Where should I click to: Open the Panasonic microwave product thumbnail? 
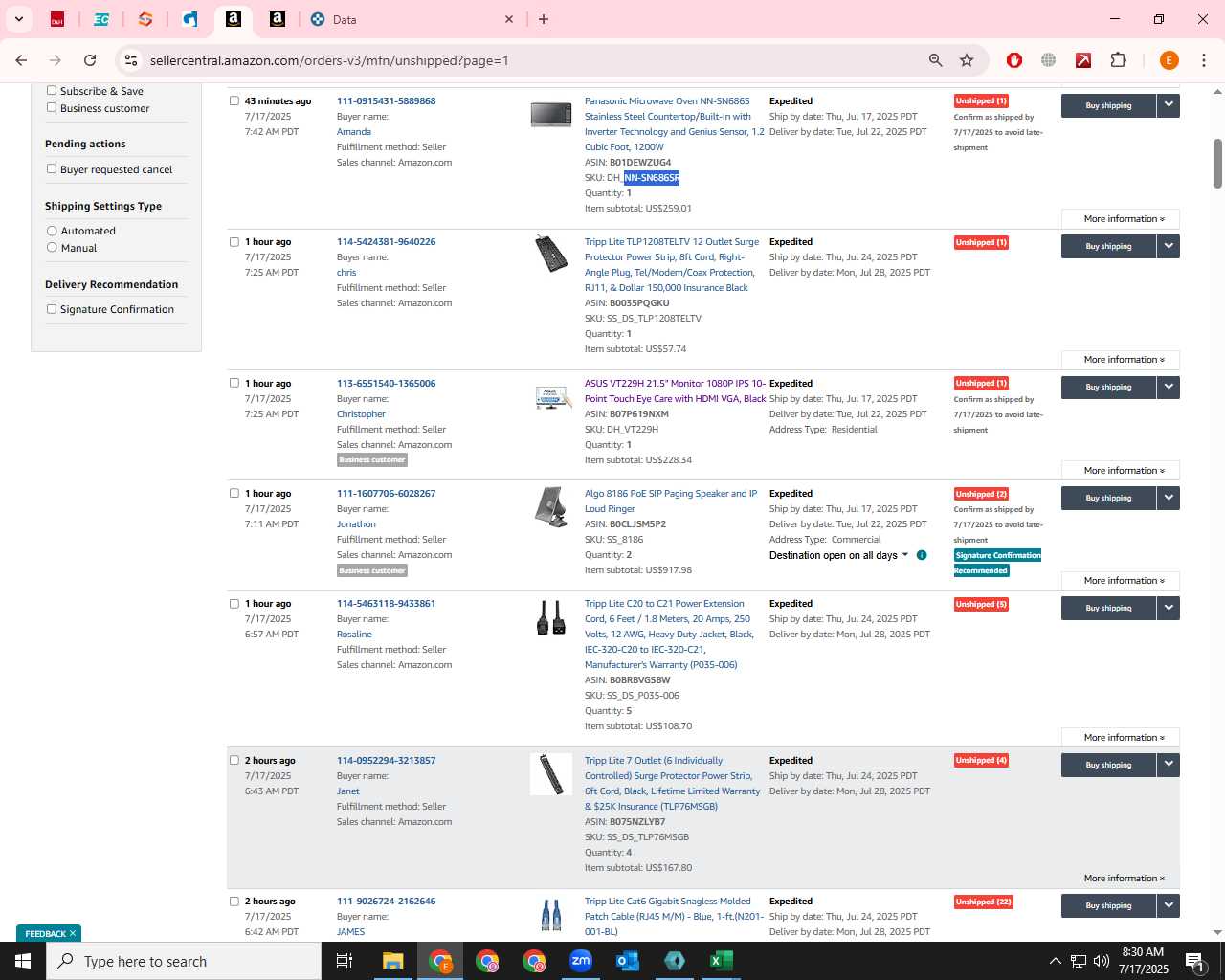pos(551,115)
